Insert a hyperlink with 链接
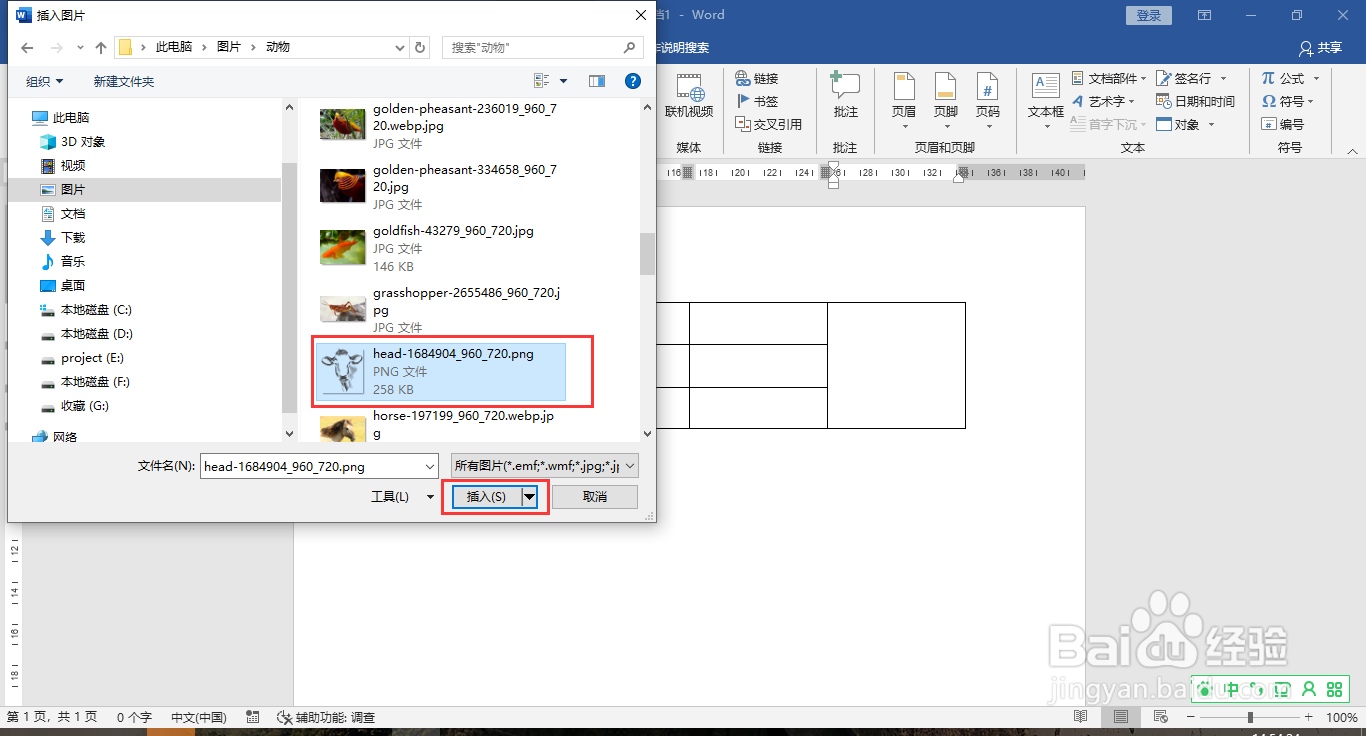The height and width of the screenshot is (736, 1366). (x=756, y=78)
